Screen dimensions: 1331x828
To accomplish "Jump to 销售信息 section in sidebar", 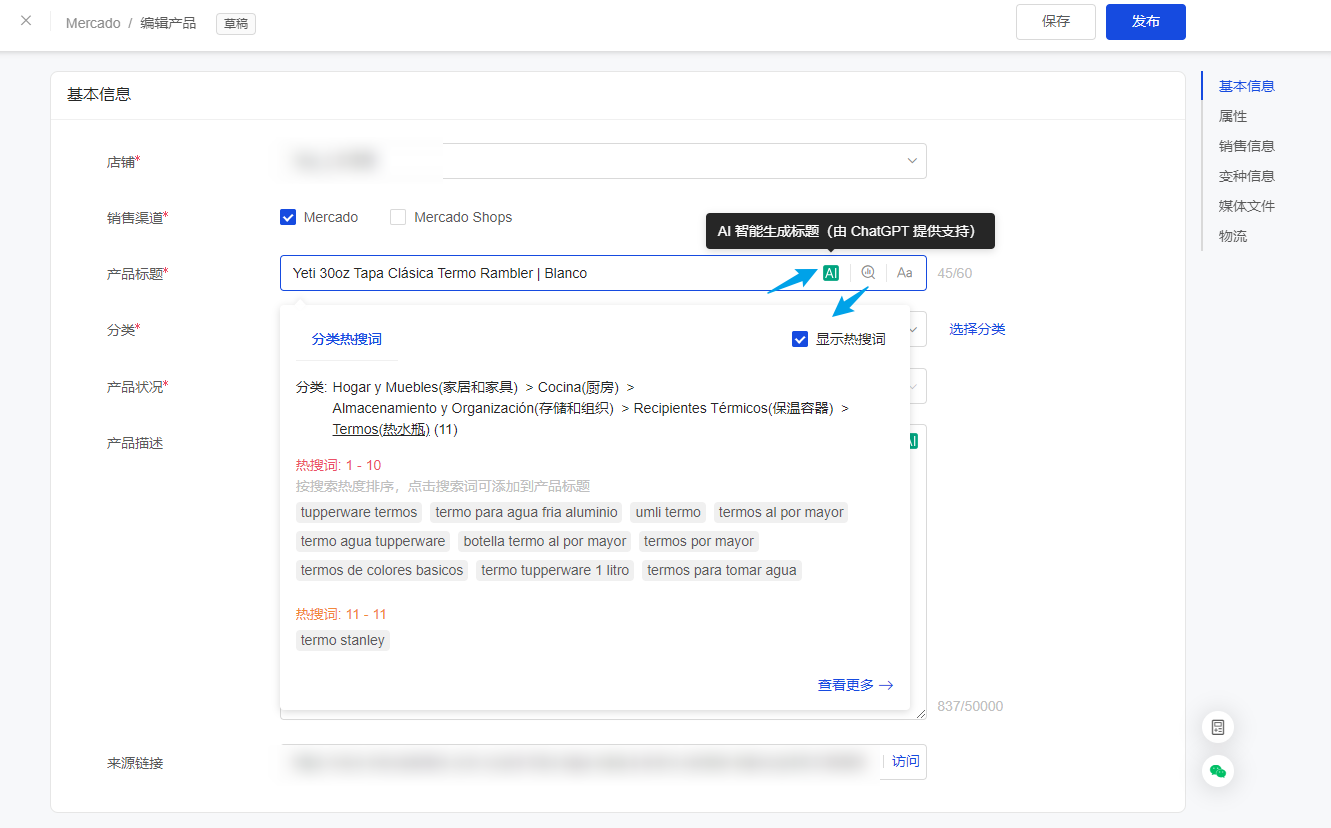I will (1247, 146).
